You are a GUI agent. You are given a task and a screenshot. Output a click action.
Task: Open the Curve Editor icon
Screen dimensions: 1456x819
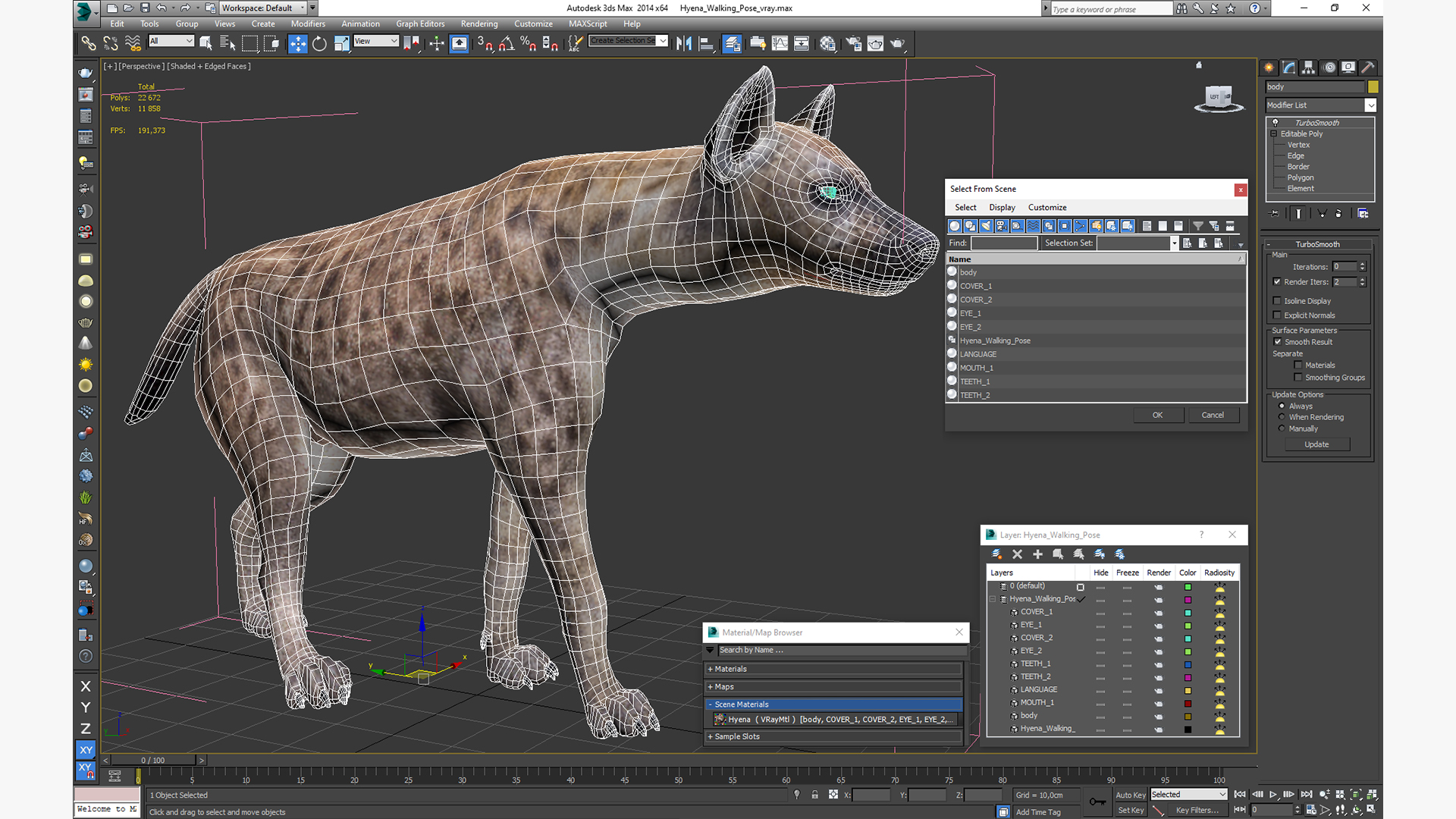click(x=780, y=43)
